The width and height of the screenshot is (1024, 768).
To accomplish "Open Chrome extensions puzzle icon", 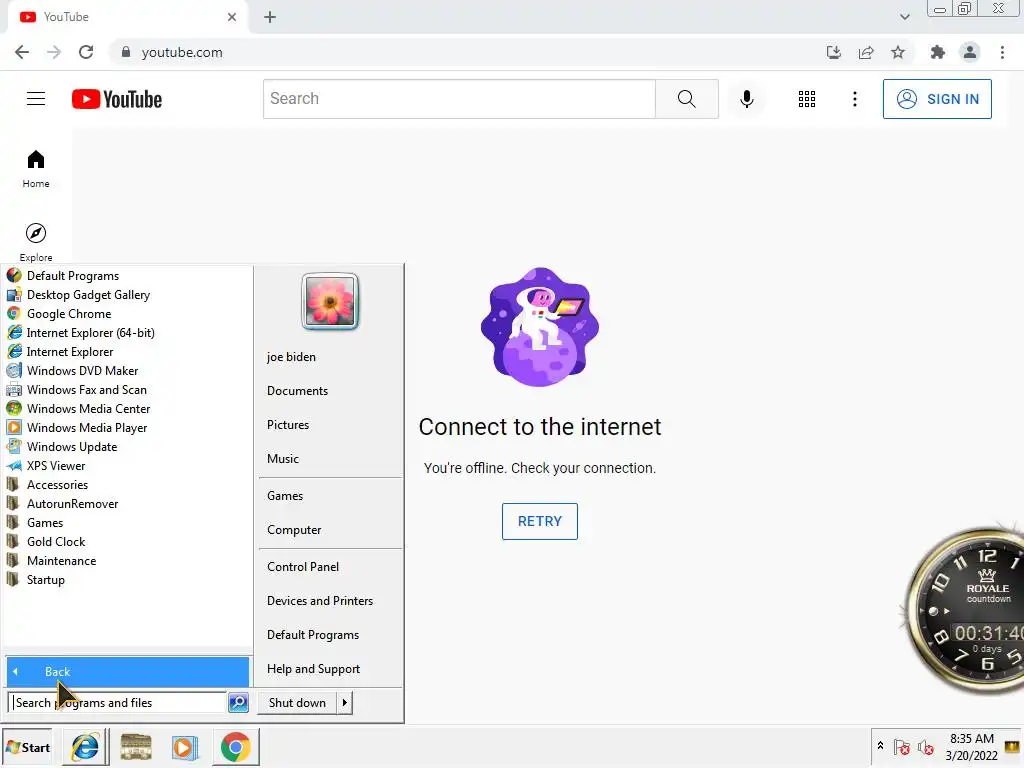I will pyautogui.click(x=938, y=52).
